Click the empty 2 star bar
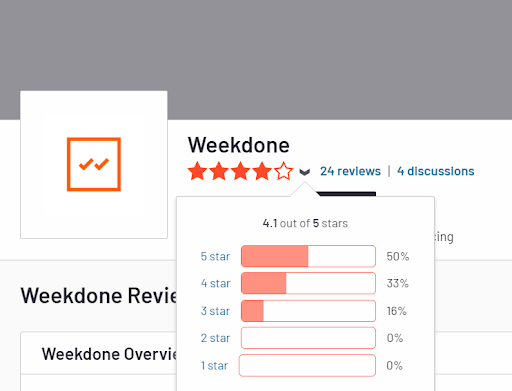Image resolution: width=512 pixels, height=391 pixels. coord(308,338)
